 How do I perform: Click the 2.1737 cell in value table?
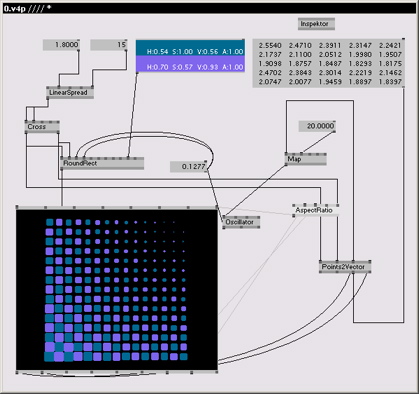point(270,54)
